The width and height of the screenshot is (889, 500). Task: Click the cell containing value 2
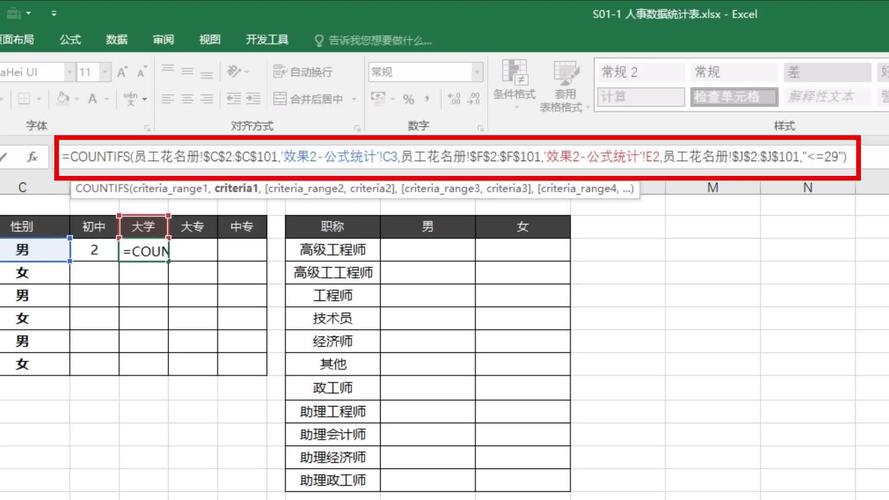click(x=94, y=250)
